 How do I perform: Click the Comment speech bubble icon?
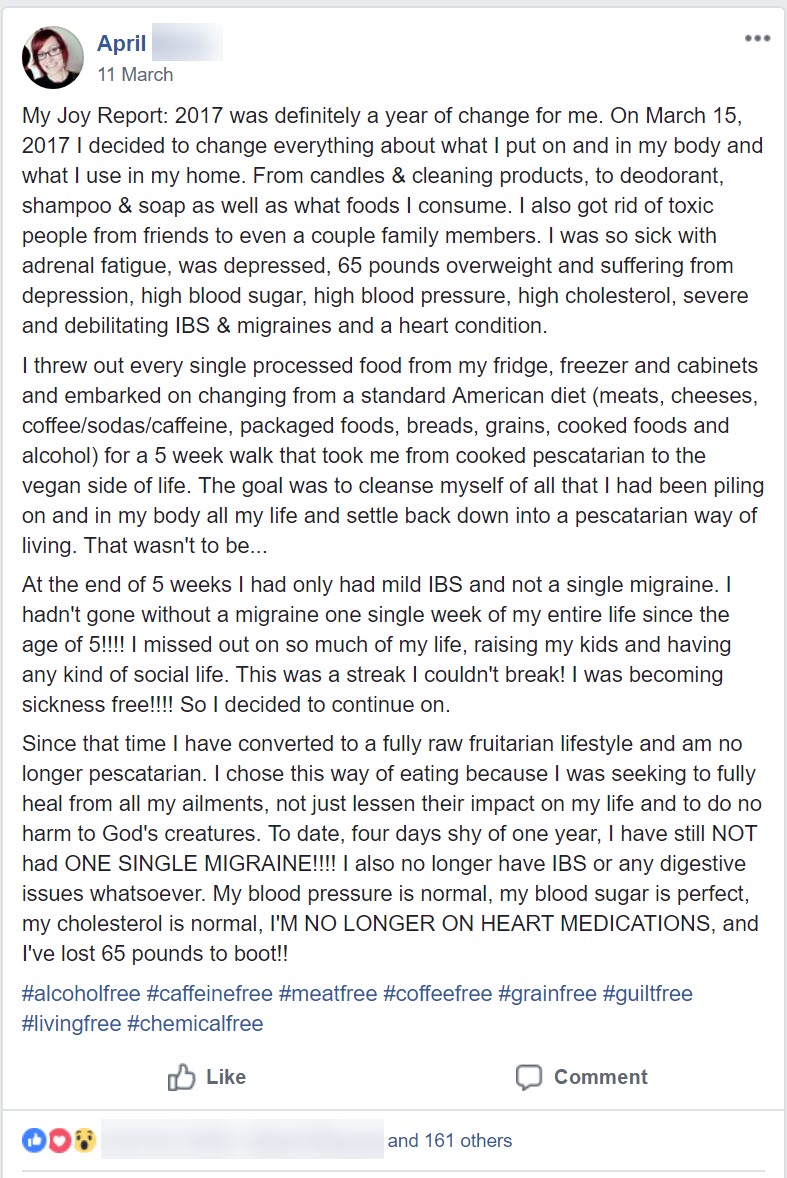click(528, 1077)
